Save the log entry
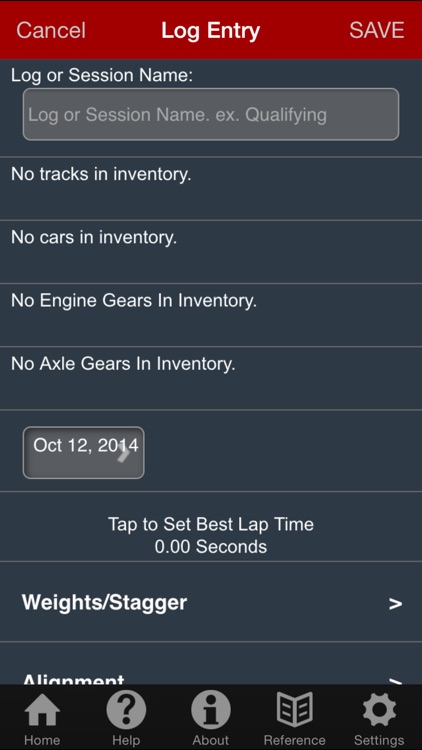Image resolution: width=422 pixels, height=750 pixels. (377, 30)
